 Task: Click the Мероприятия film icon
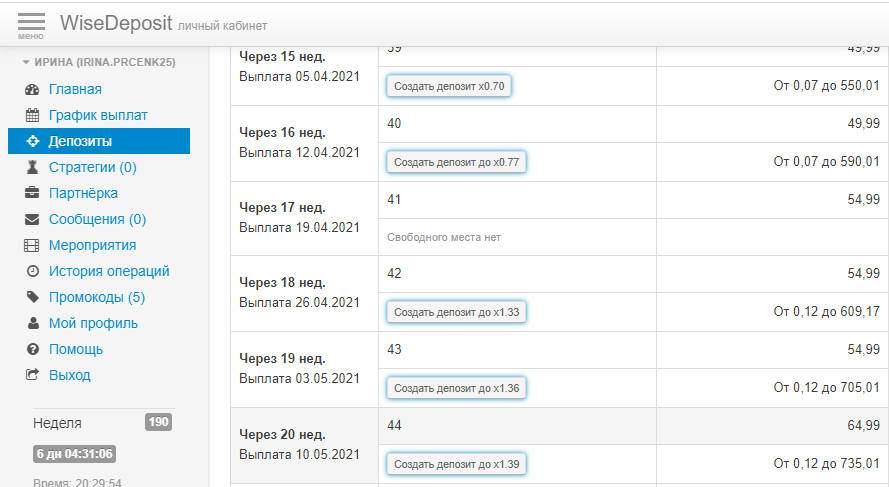point(32,246)
